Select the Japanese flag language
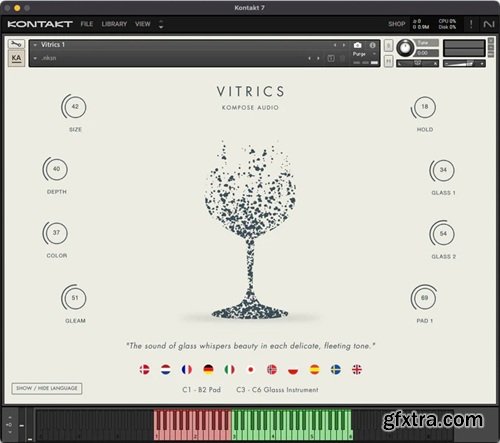Viewport: 500px width, 443px height. pos(251,369)
